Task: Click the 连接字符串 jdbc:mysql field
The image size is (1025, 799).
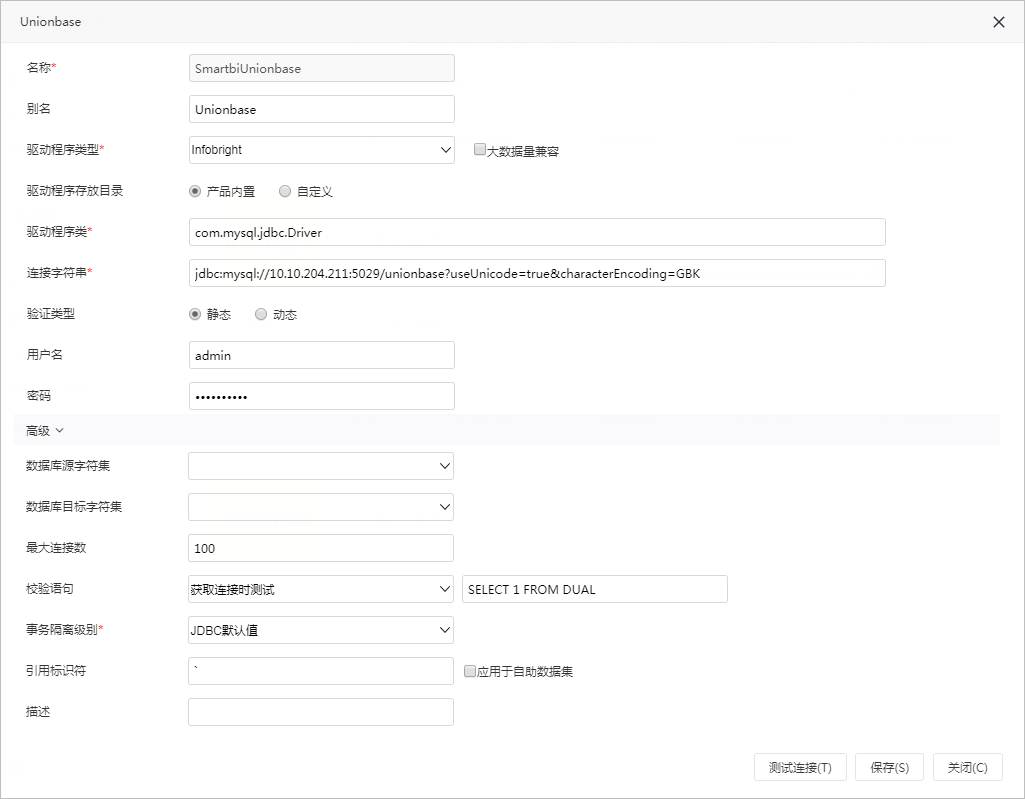Action: 537,273
